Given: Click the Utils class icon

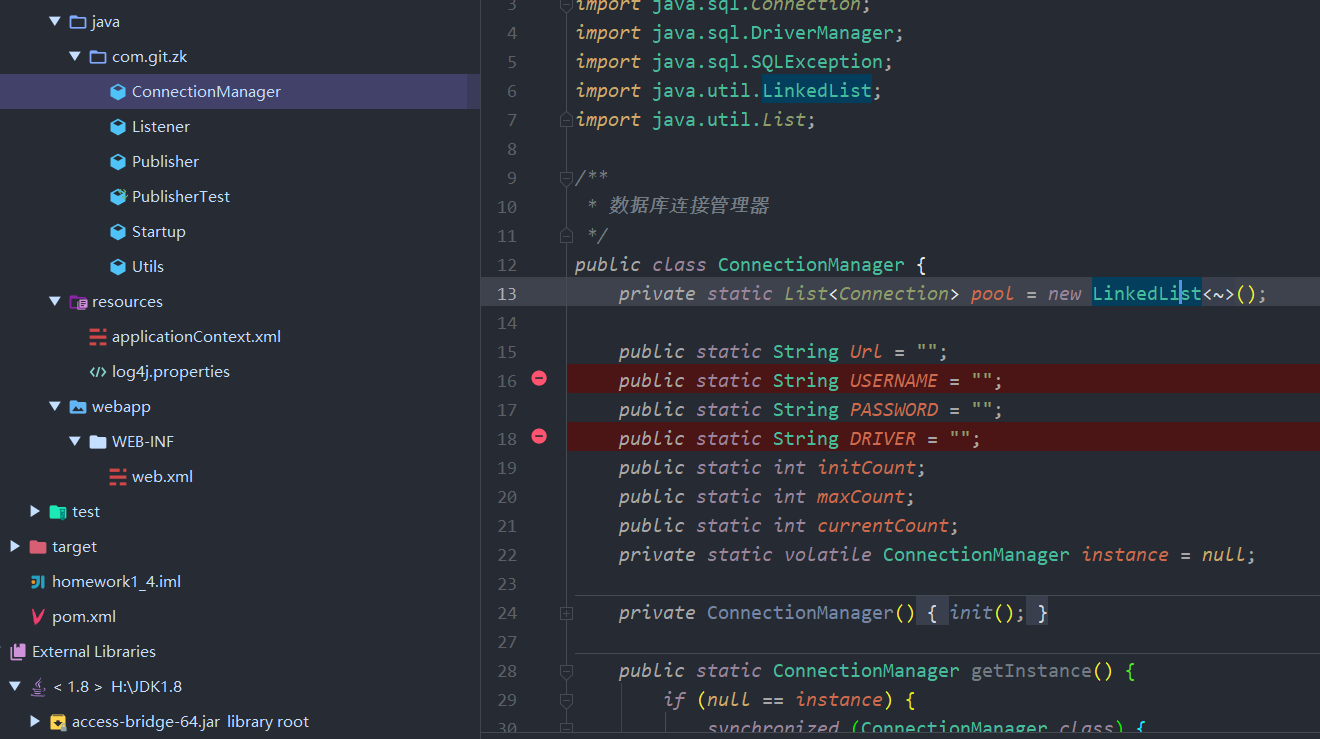Looking at the screenshot, I should (x=118, y=266).
